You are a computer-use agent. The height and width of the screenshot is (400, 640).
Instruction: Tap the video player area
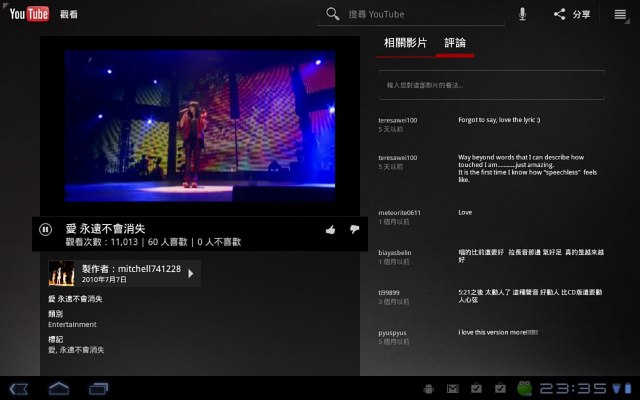(200, 126)
